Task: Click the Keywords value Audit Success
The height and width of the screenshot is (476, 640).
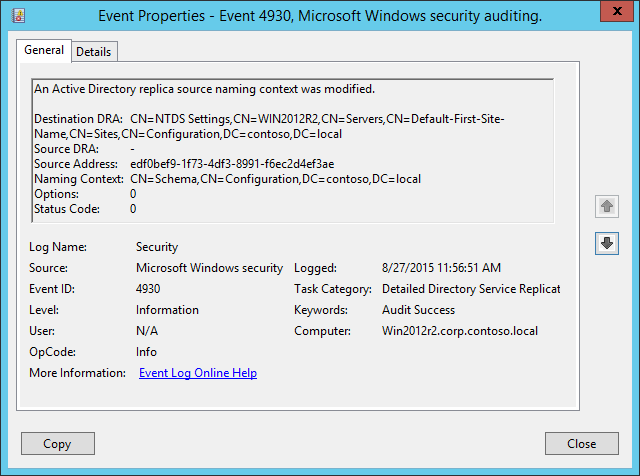Action: point(419,310)
